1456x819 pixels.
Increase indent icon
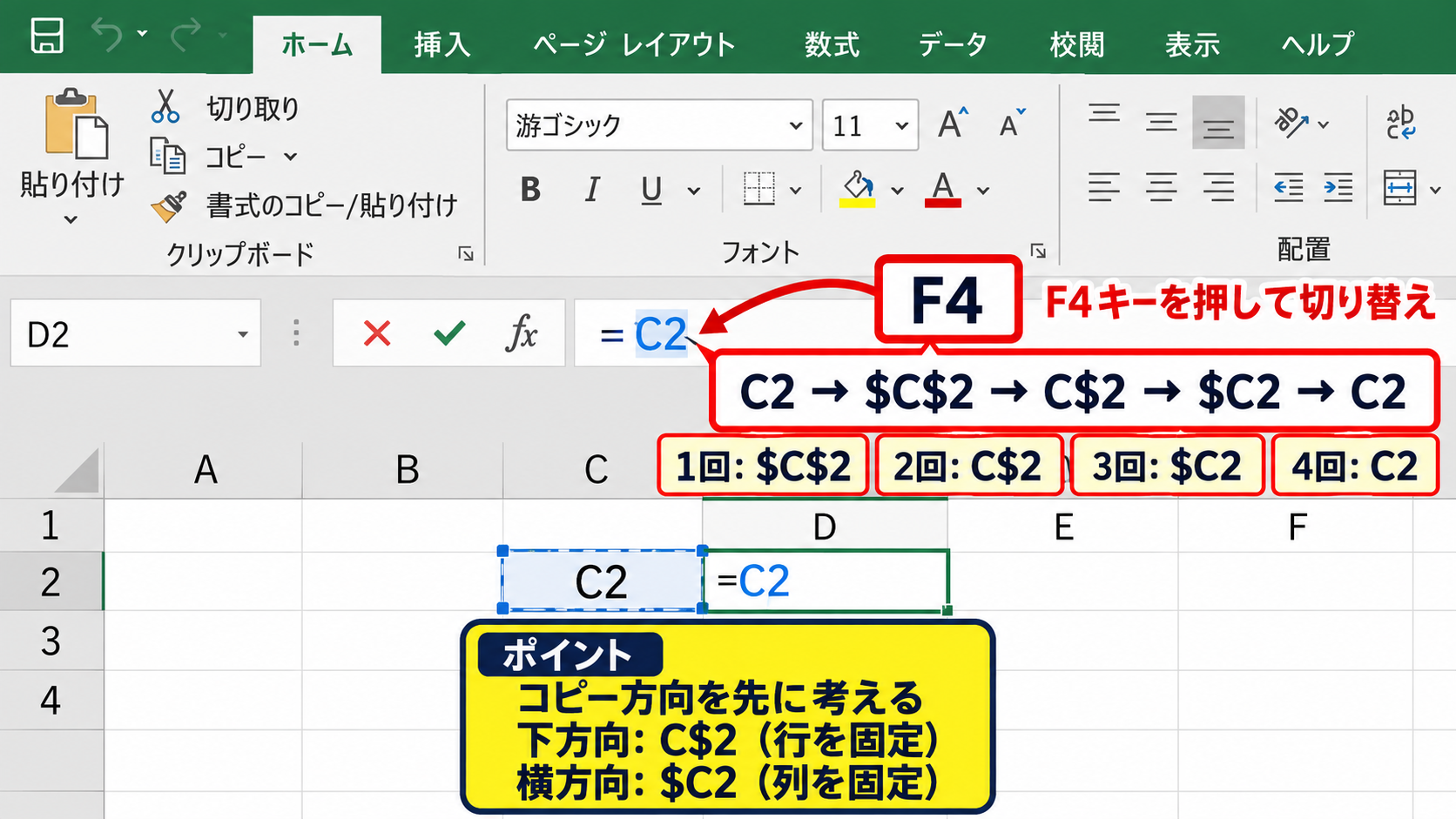coord(1338,187)
